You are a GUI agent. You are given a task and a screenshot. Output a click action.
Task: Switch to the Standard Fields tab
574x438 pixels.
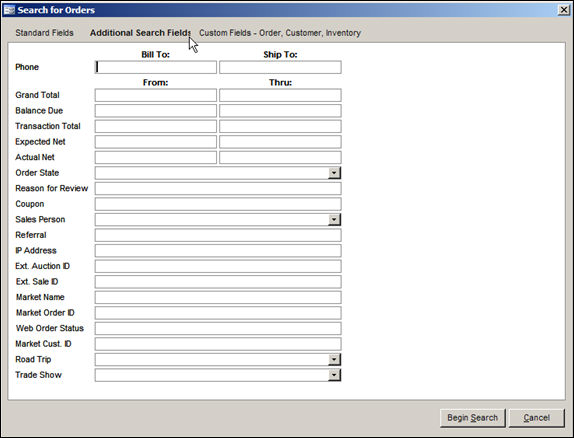click(44, 33)
